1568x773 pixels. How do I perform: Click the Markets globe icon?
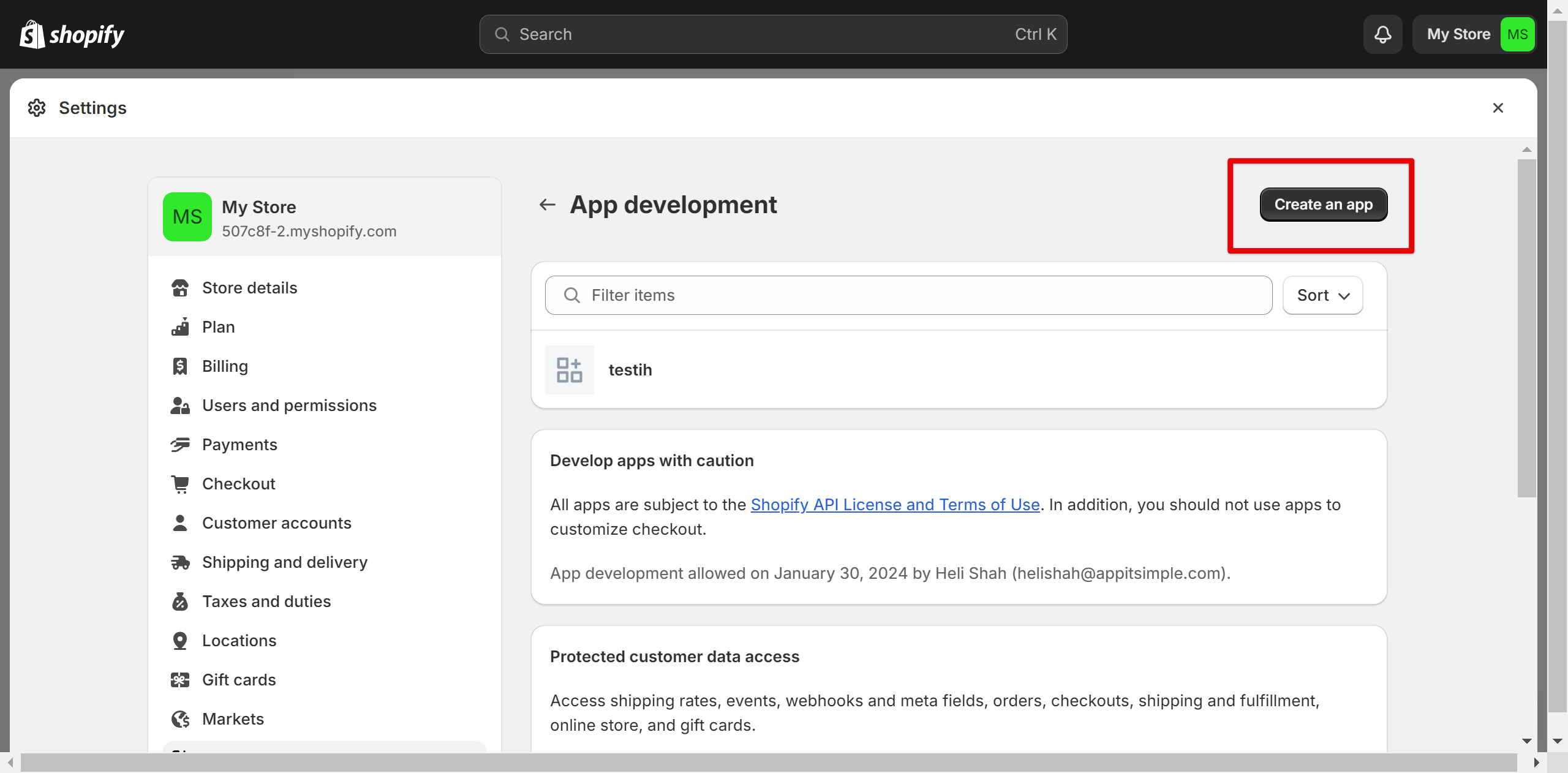click(180, 719)
